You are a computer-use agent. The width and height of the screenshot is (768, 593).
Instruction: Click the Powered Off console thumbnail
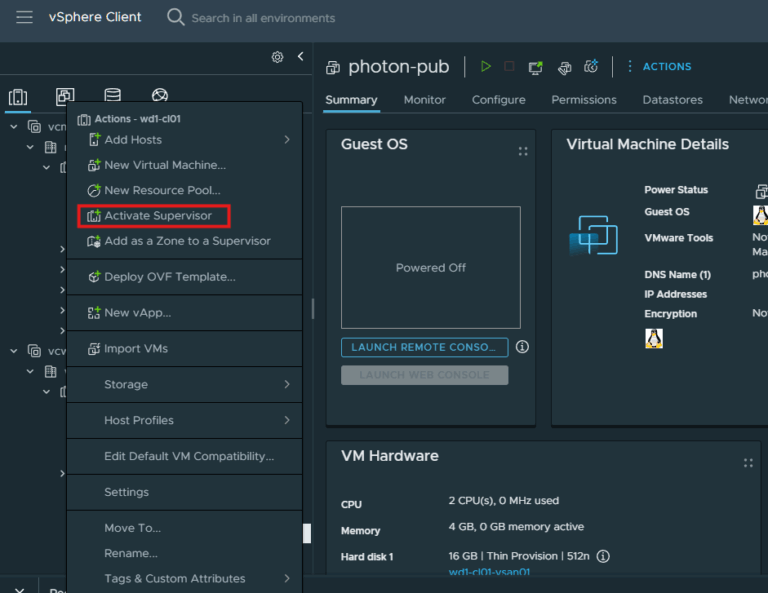[x=431, y=267]
